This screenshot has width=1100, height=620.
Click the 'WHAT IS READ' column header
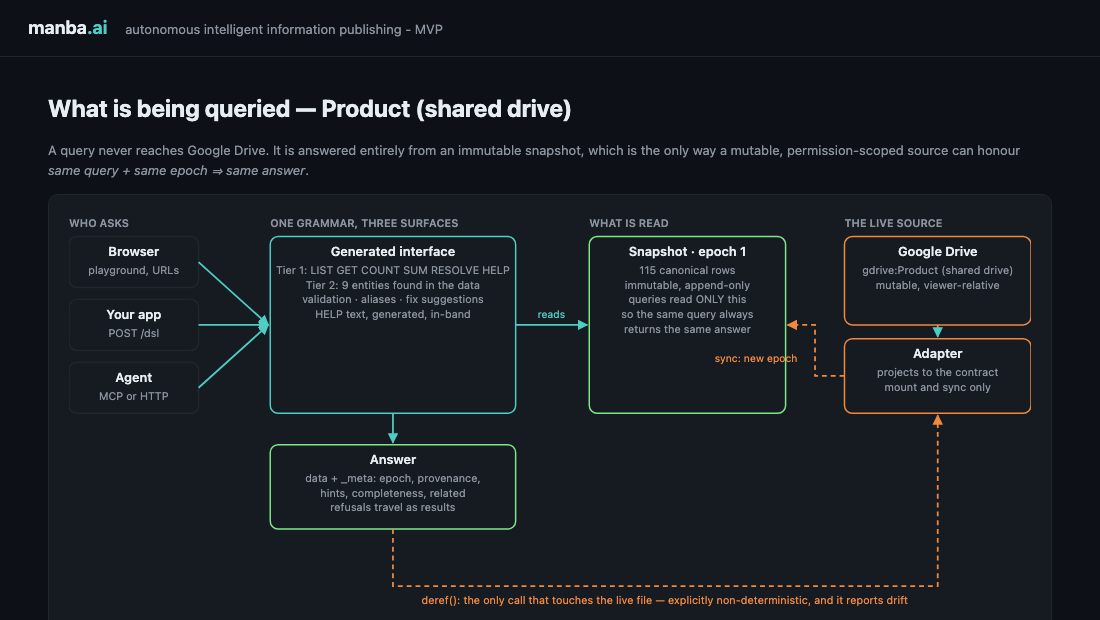(x=629, y=223)
